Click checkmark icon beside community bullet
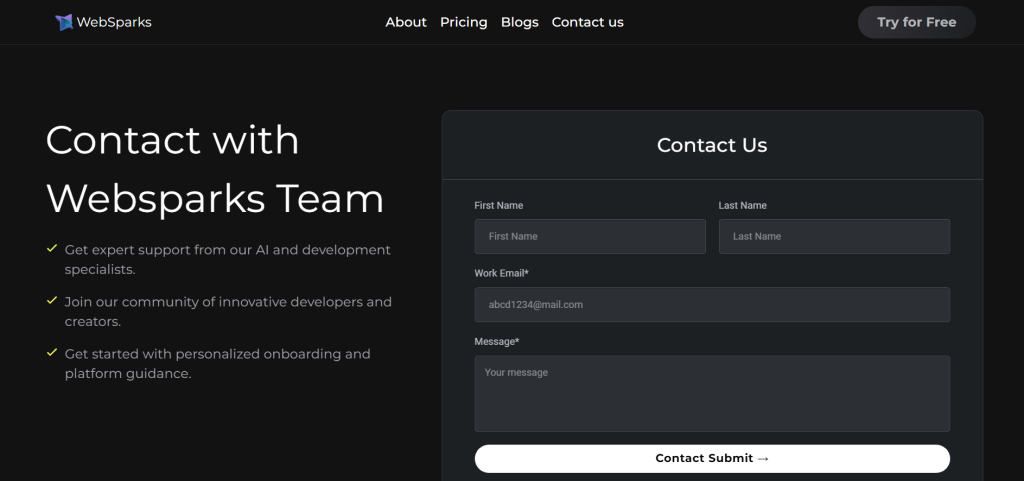This screenshot has width=1024, height=481. [x=52, y=300]
